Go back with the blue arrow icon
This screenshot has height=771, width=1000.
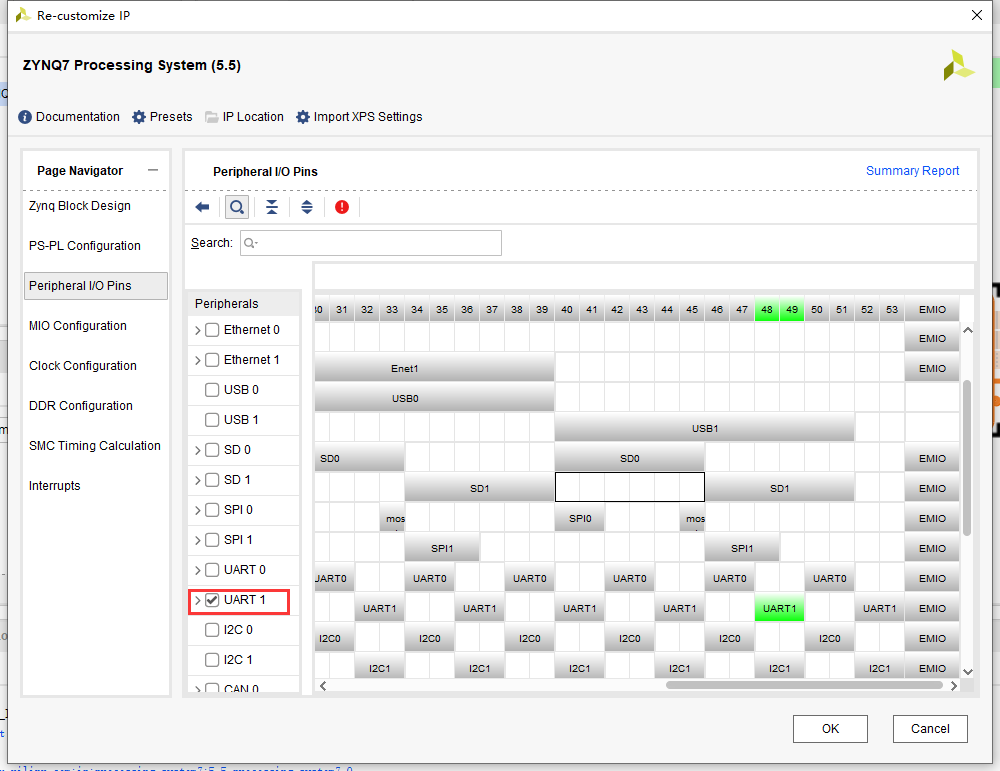(x=202, y=207)
